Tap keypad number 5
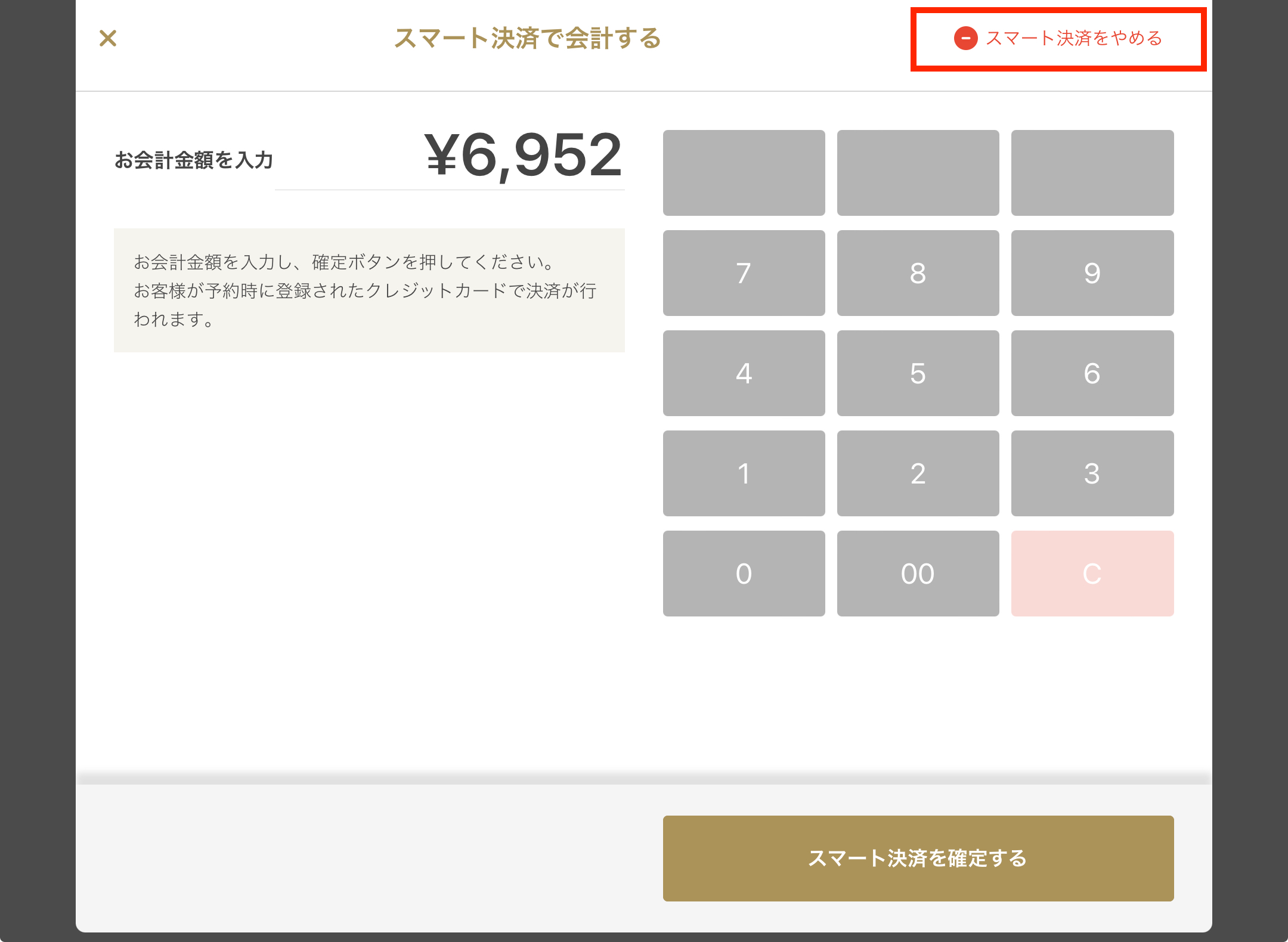Image resolution: width=1288 pixels, height=942 pixels. pos(918,373)
